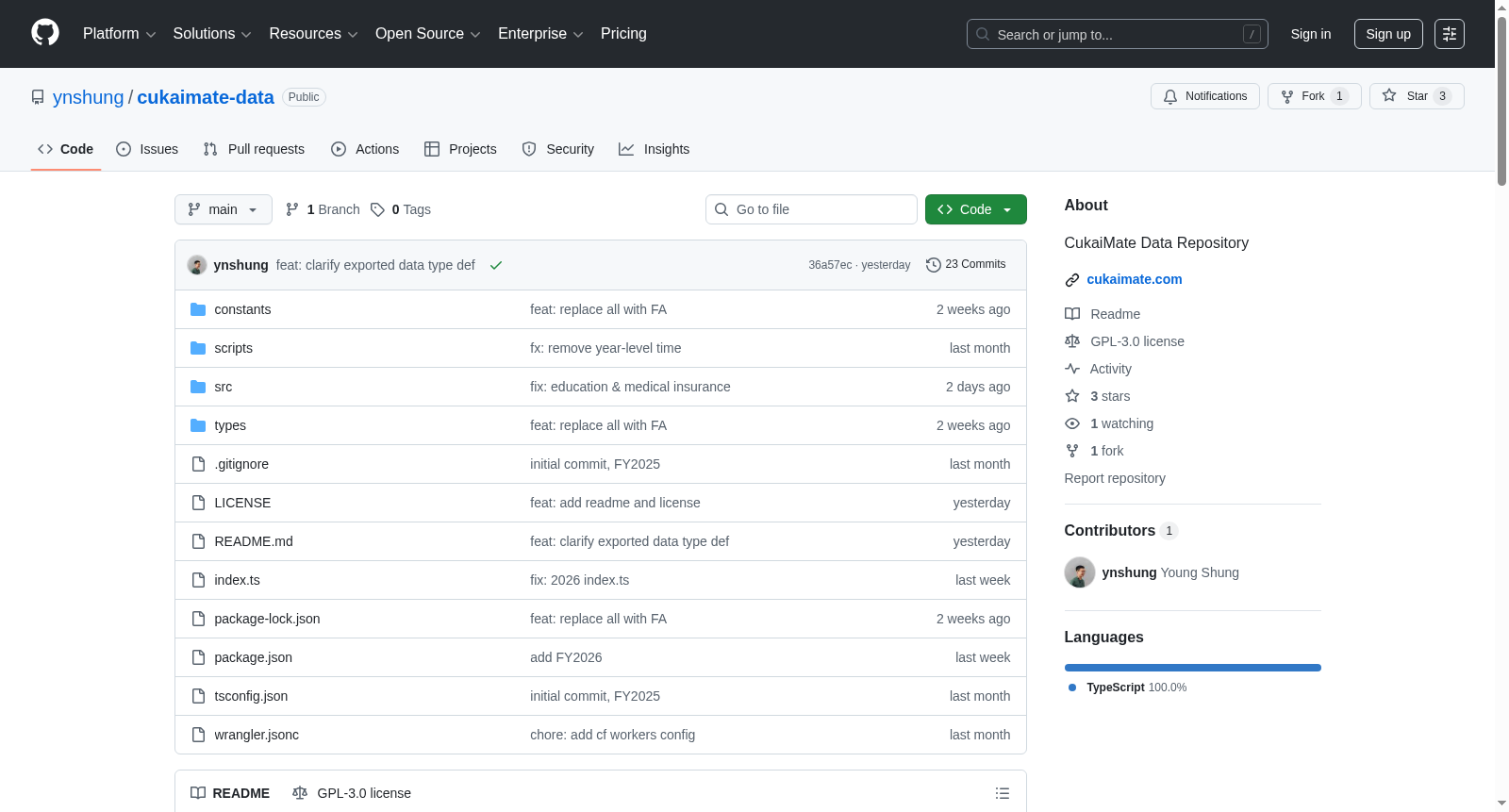1509x812 pixels.
Task: Click the Notifications button
Action: click(1205, 96)
